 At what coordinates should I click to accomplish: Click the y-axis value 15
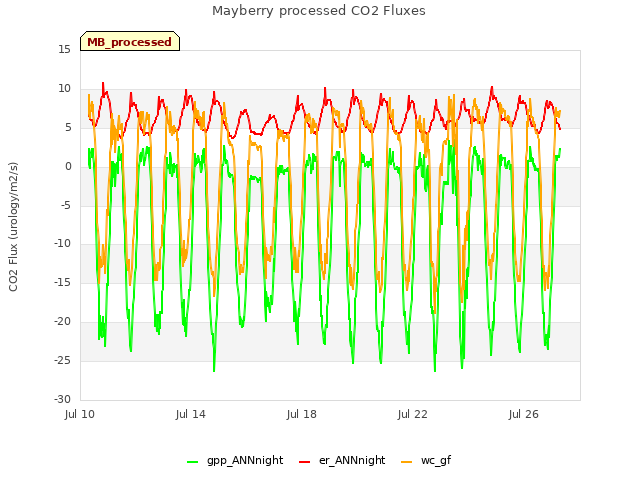coord(64,50)
